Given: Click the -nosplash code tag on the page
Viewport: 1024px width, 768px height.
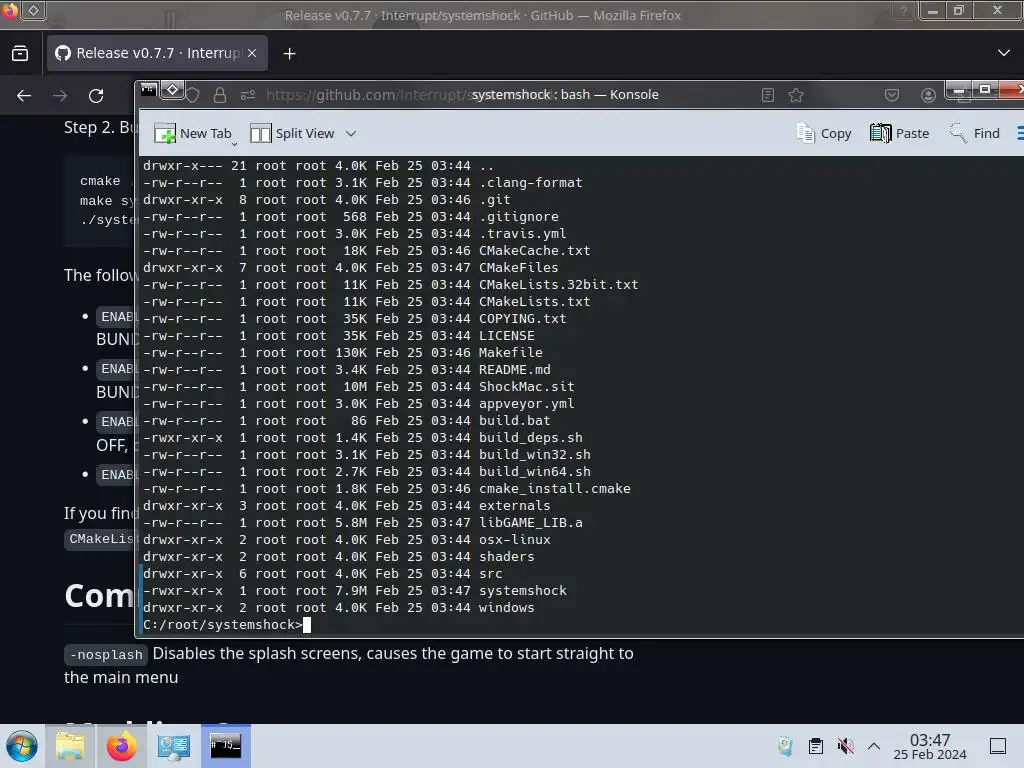Looking at the screenshot, I should click(x=106, y=654).
